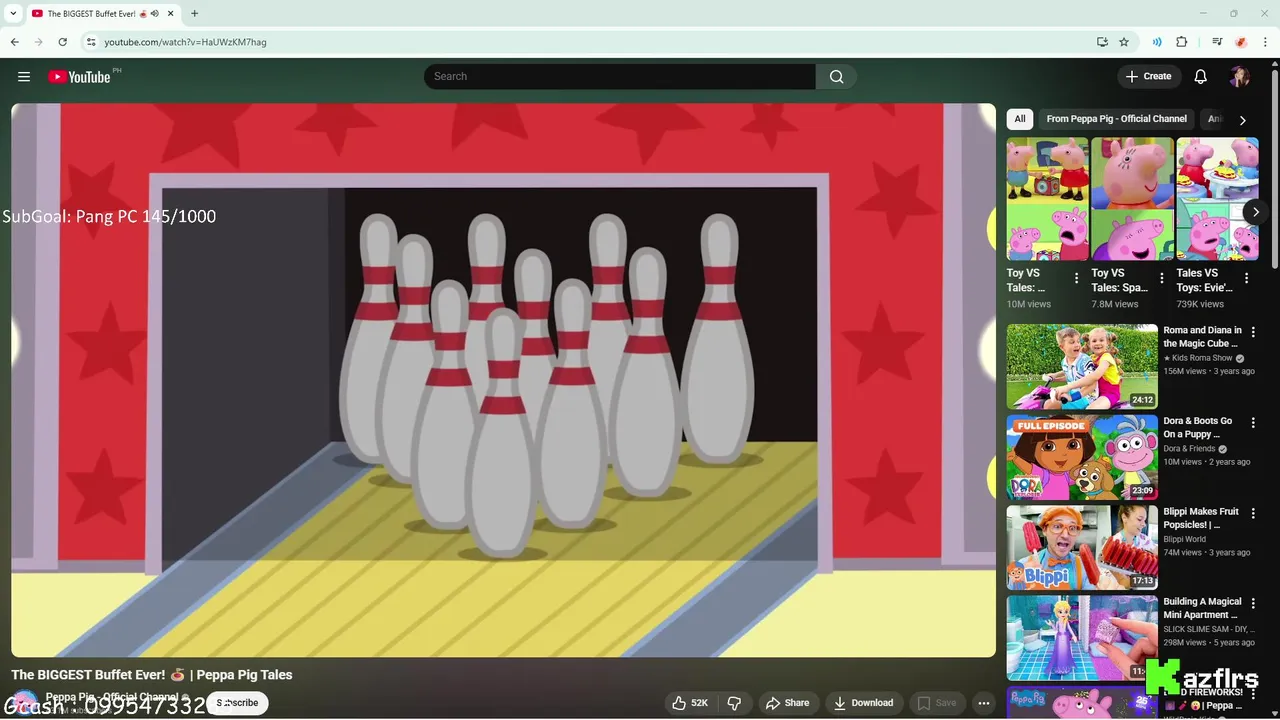Image resolution: width=1280 pixels, height=720 pixels.
Task: Dislike the video with thumbs down
Action: 735,703
